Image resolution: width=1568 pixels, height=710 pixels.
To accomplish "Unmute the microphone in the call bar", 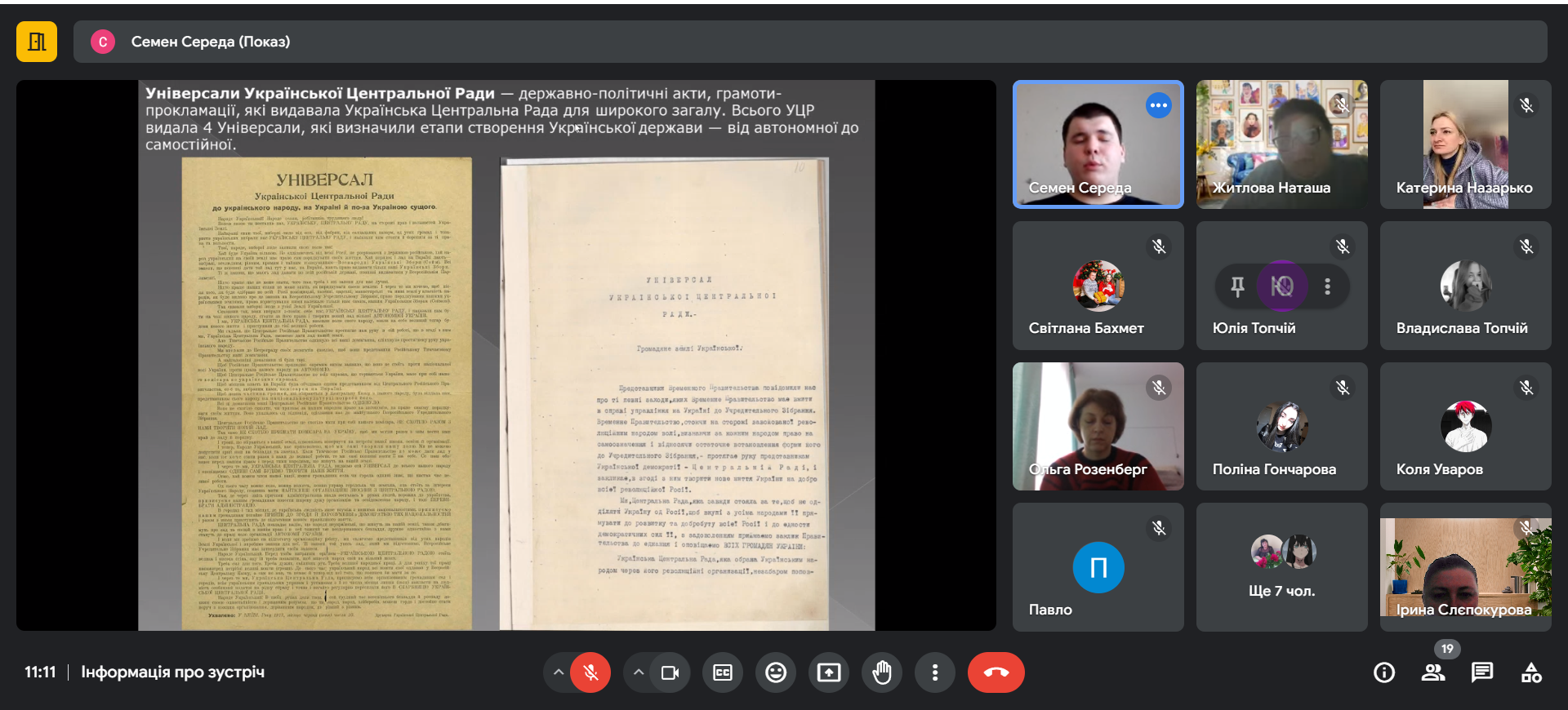I will pyautogui.click(x=590, y=672).
